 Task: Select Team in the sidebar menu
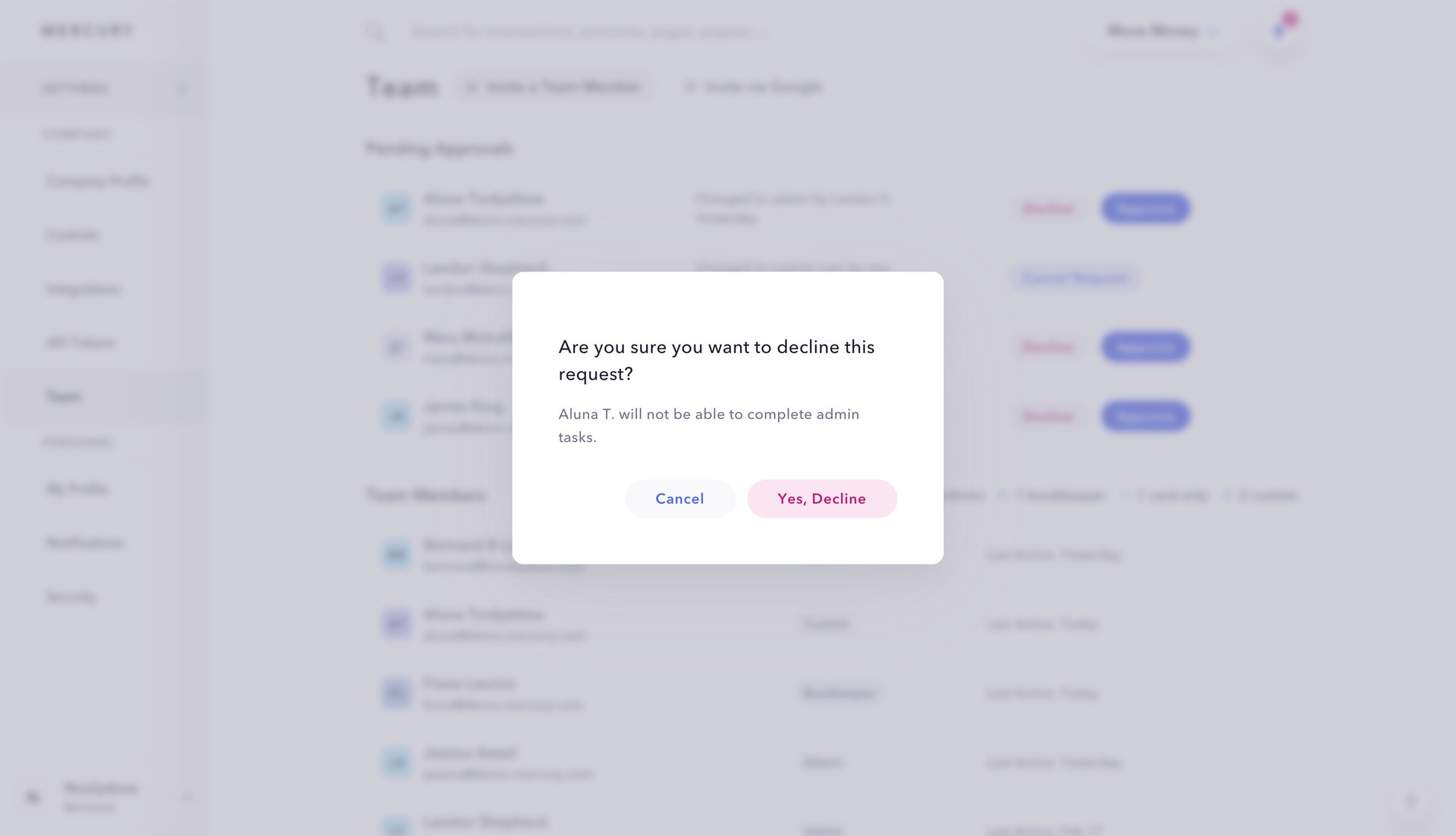click(64, 396)
